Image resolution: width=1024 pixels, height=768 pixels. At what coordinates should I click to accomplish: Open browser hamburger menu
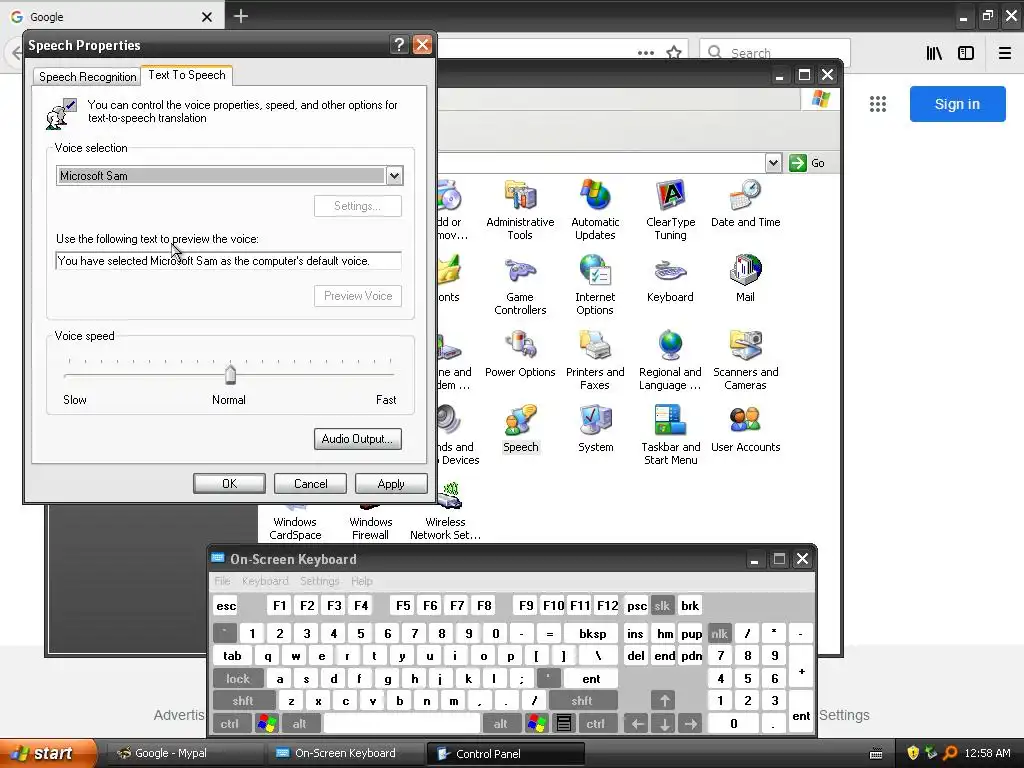click(1004, 53)
